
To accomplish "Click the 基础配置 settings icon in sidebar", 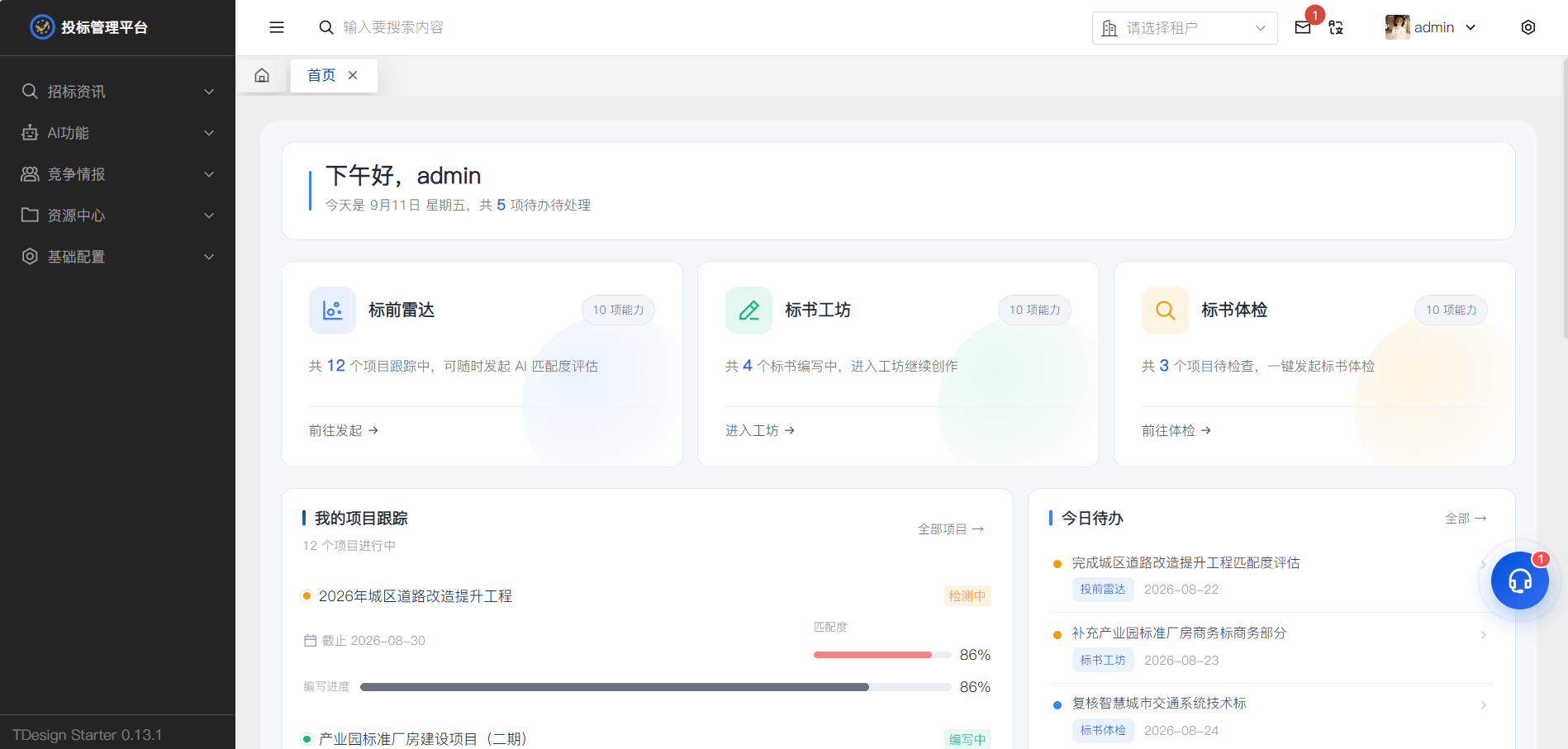I will 30,256.
